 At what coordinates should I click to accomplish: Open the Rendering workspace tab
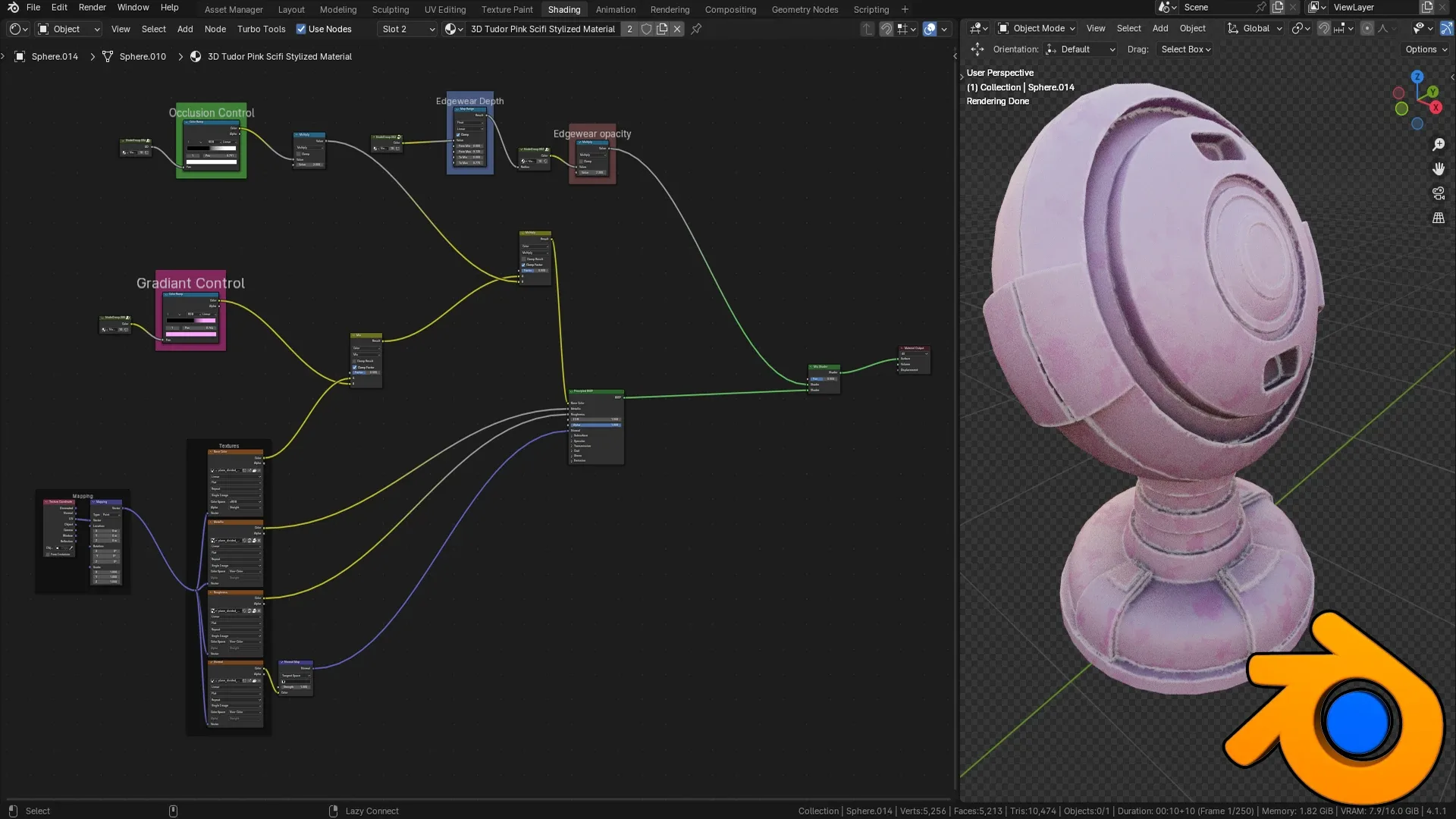(669, 9)
